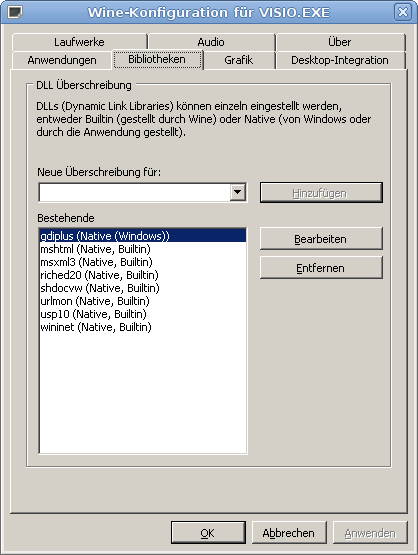Open the Audio tab

[x=211, y=42]
